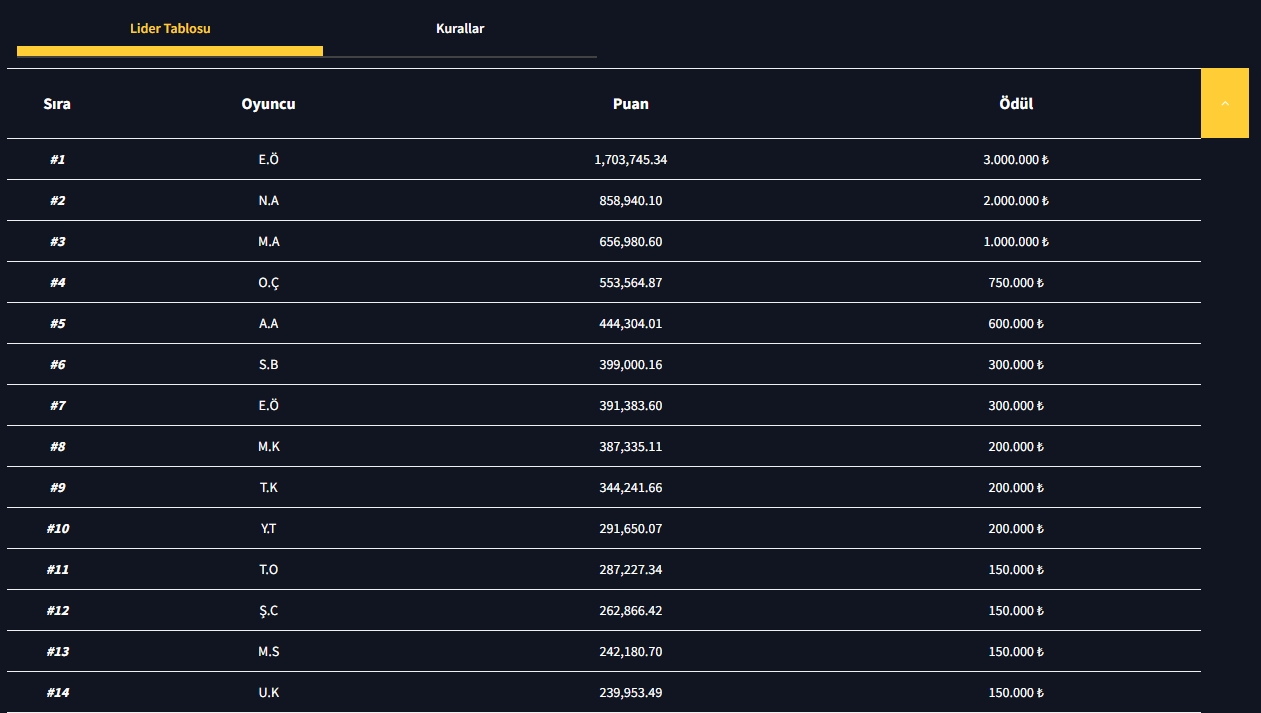Select the score 387,335.11

coord(630,446)
